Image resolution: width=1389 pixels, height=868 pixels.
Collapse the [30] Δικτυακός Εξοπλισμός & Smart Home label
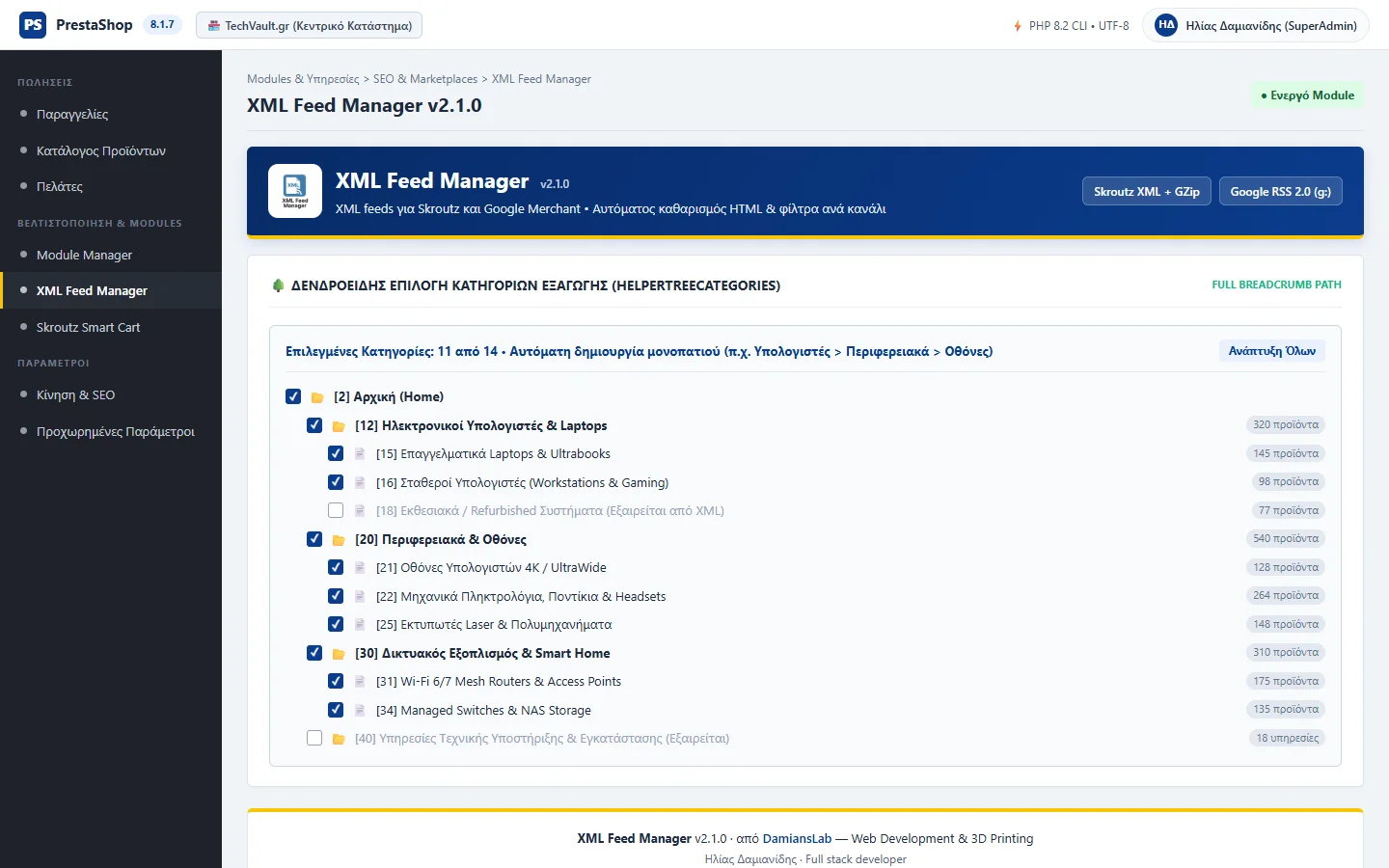482,654
